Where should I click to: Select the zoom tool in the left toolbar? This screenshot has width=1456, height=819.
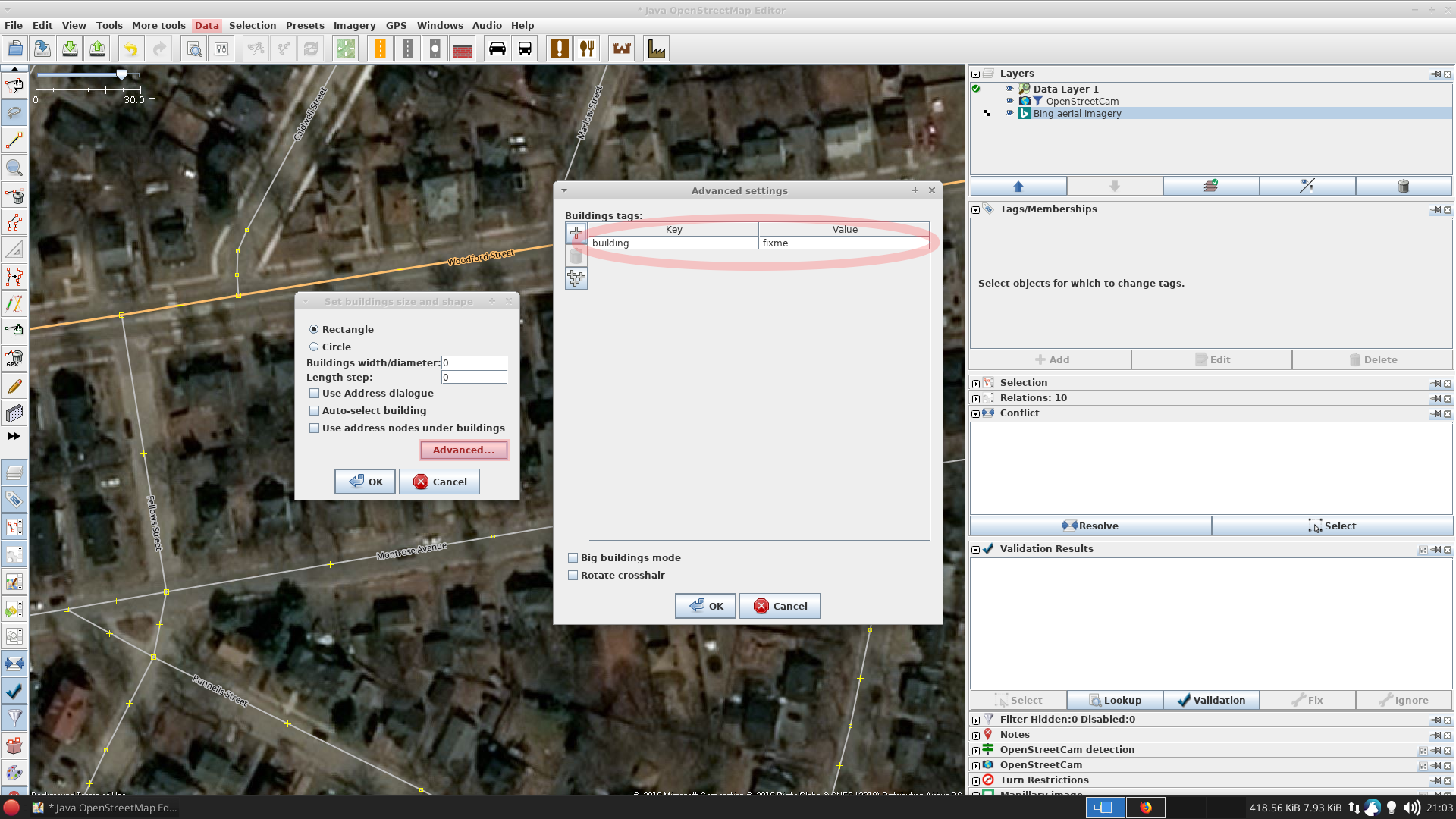pyautogui.click(x=14, y=168)
